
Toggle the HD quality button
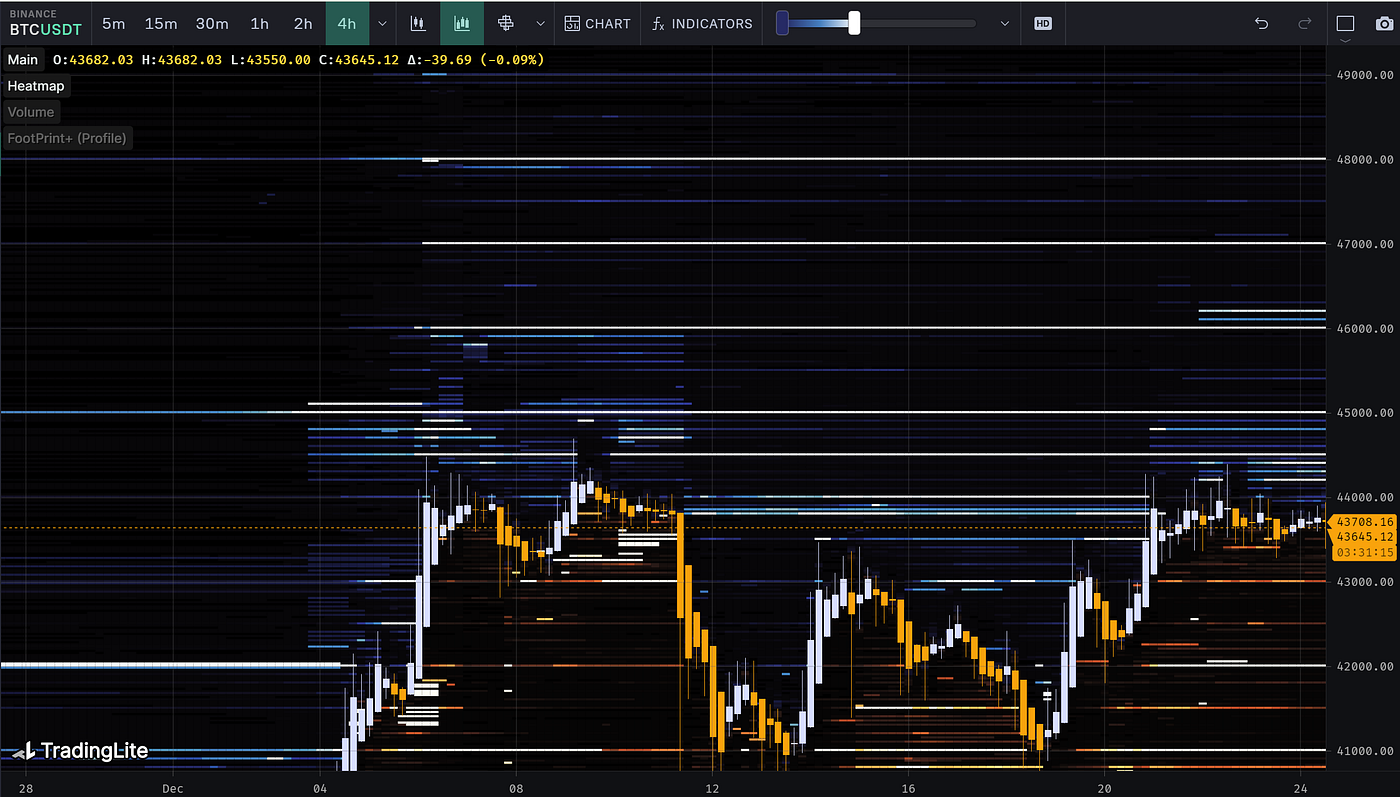[1043, 23]
